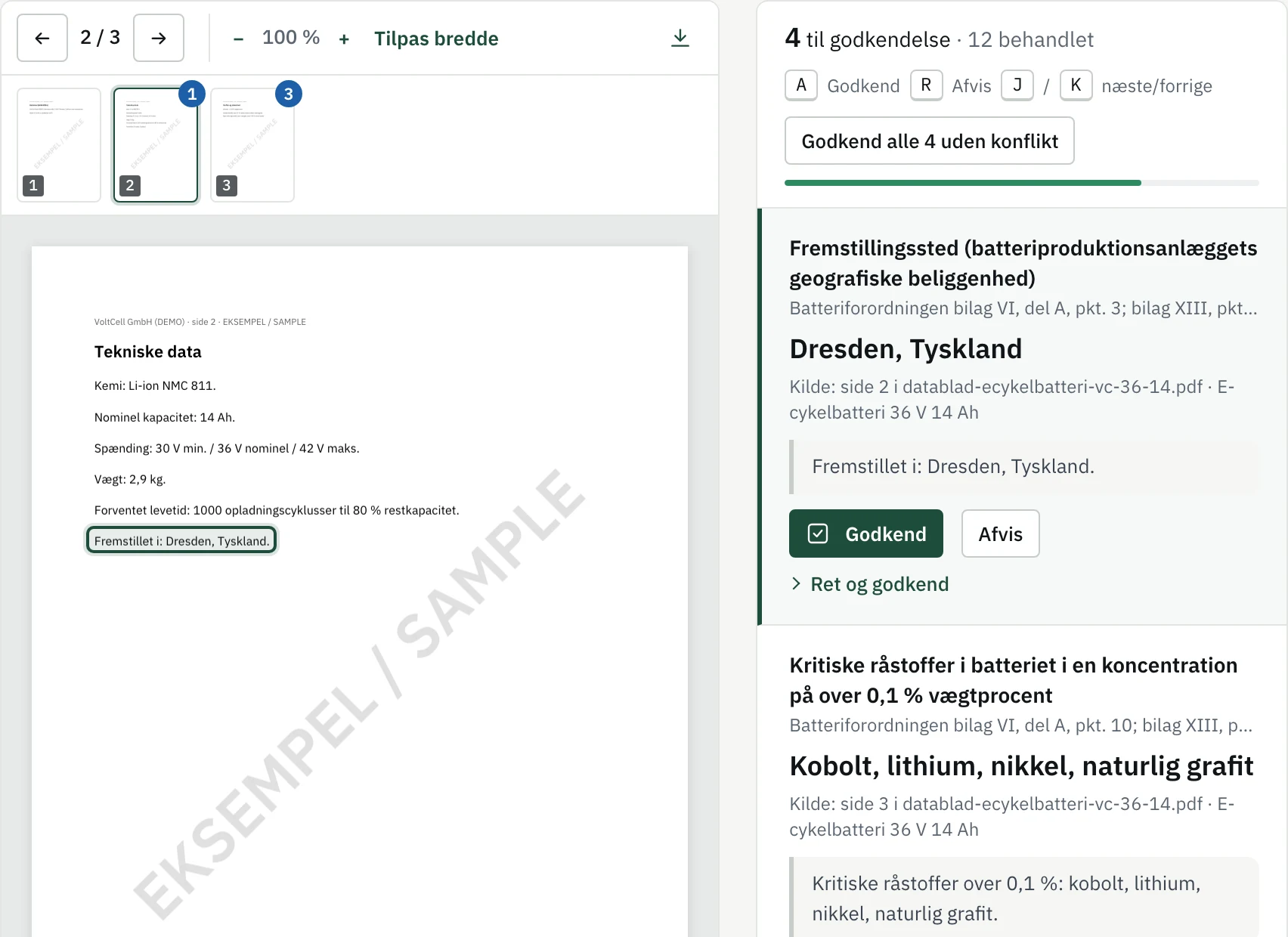Click the 4 til godkendelse counter
Viewport: 1288px width, 937px height.
pos(868,39)
